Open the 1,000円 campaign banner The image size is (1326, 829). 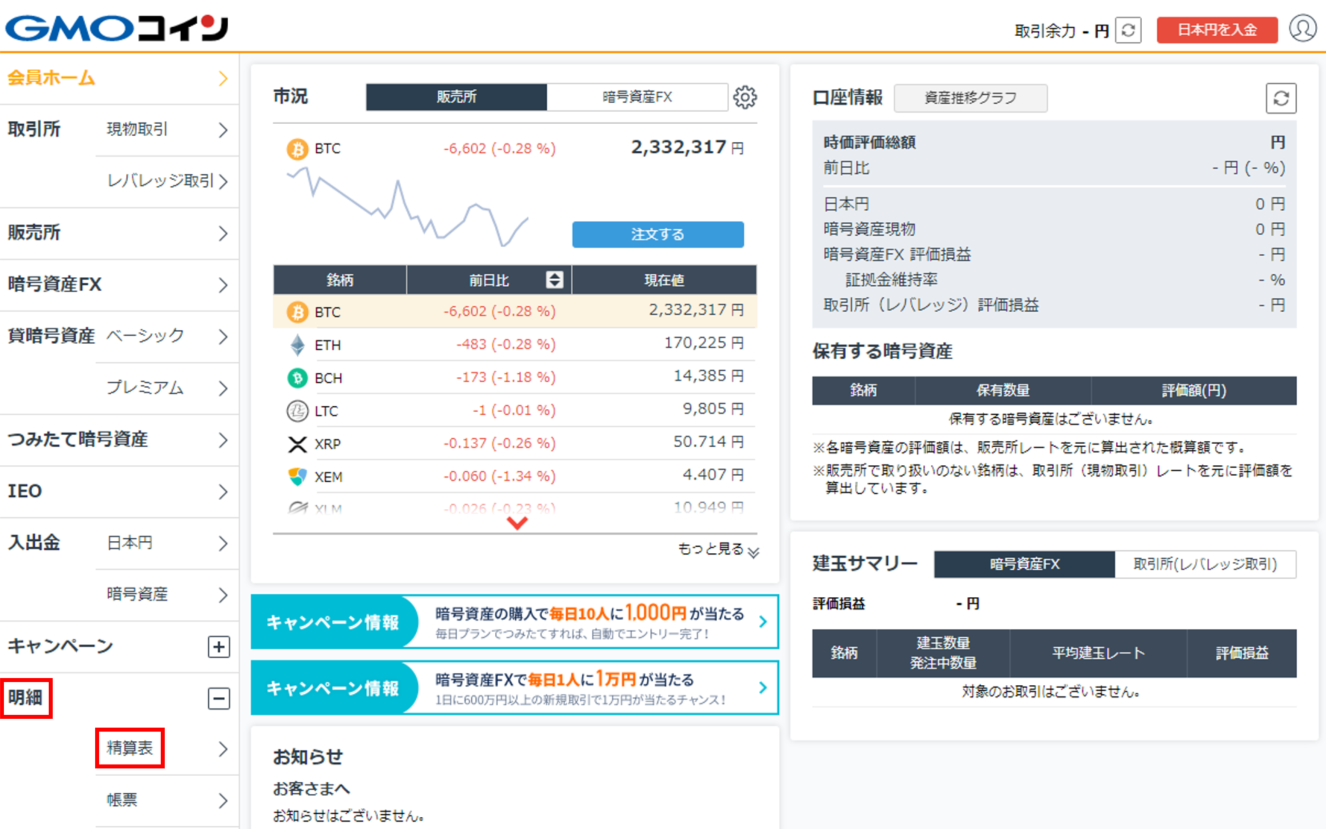pos(514,622)
